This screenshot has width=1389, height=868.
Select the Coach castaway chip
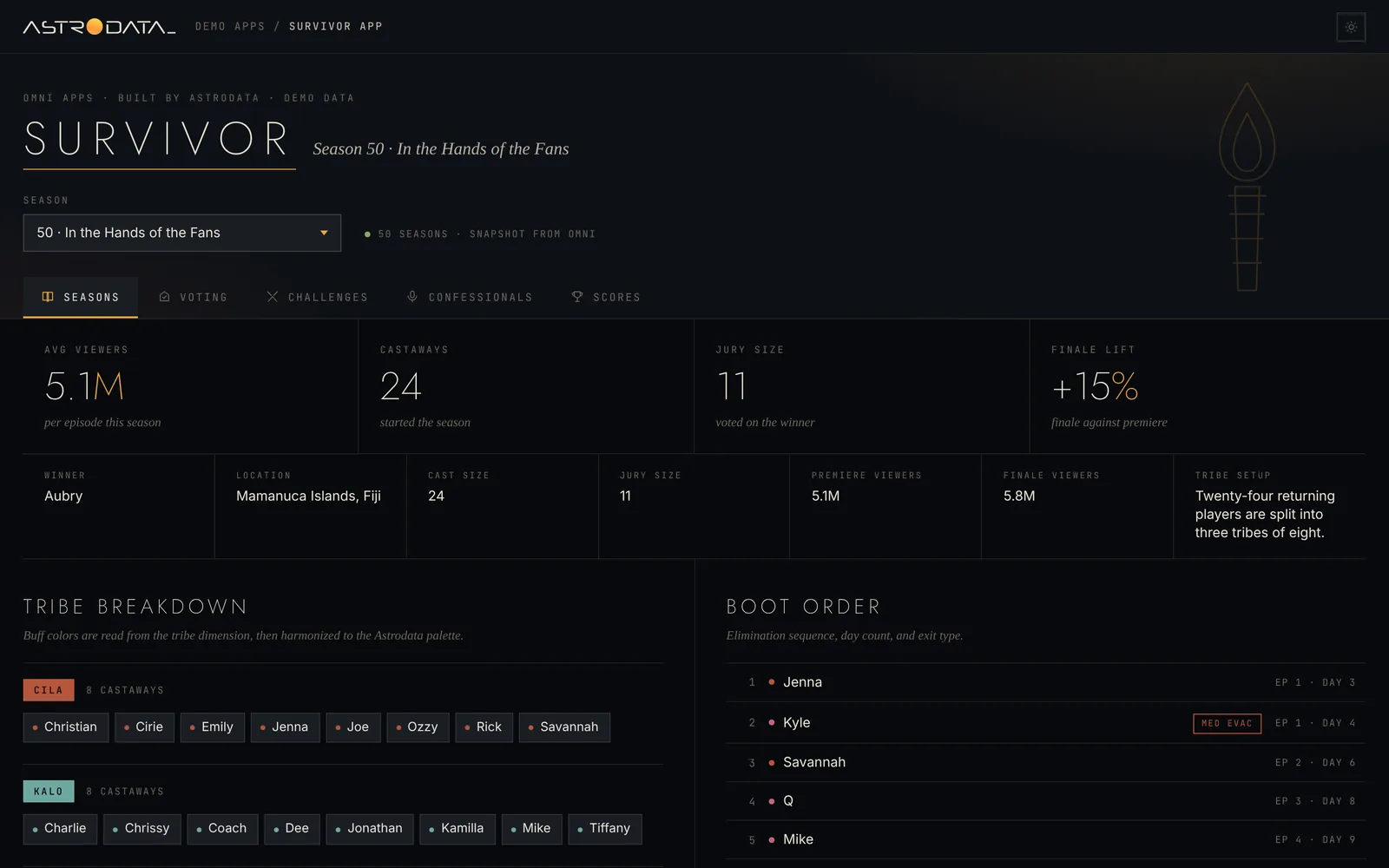pos(222,829)
